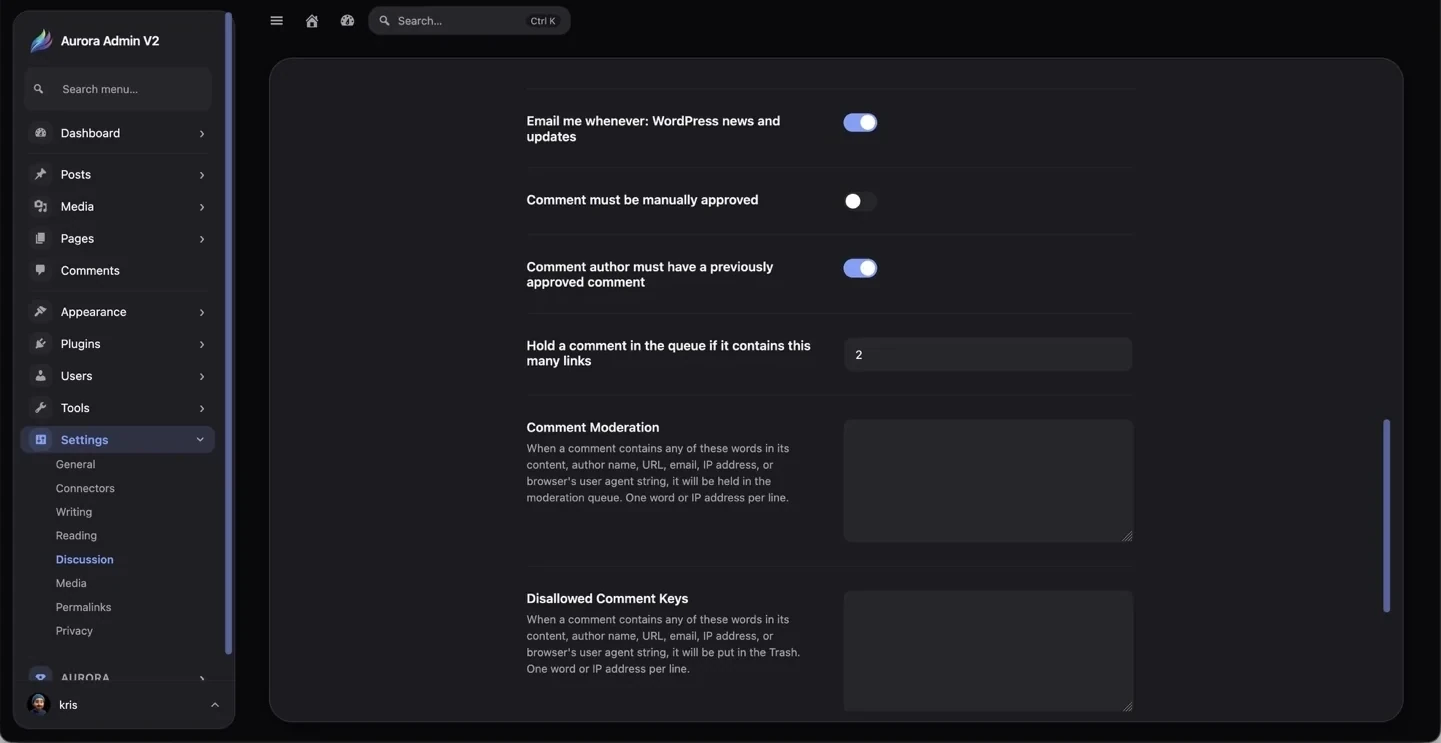The height and width of the screenshot is (743, 1441).
Task: Open the kris user menu chevron
Action: tap(215, 705)
